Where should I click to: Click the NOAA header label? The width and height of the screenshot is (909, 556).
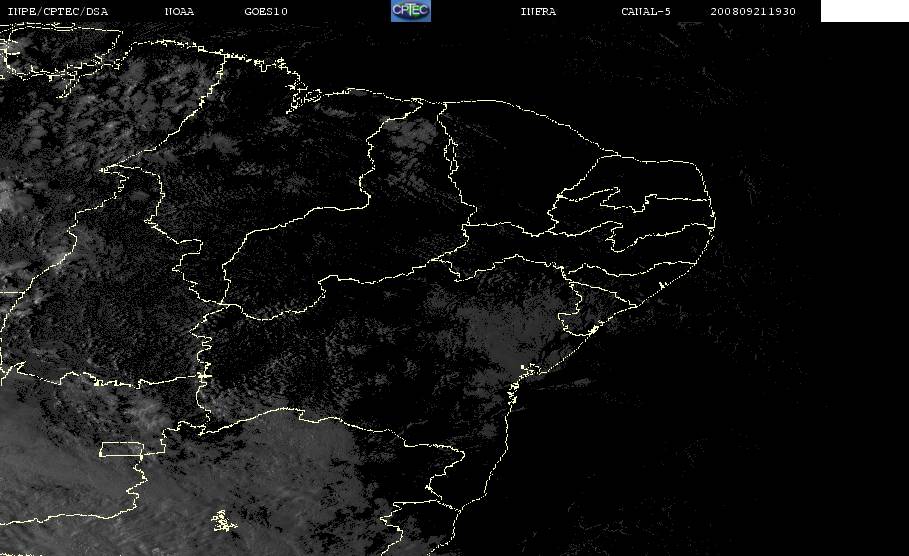pyautogui.click(x=179, y=12)
